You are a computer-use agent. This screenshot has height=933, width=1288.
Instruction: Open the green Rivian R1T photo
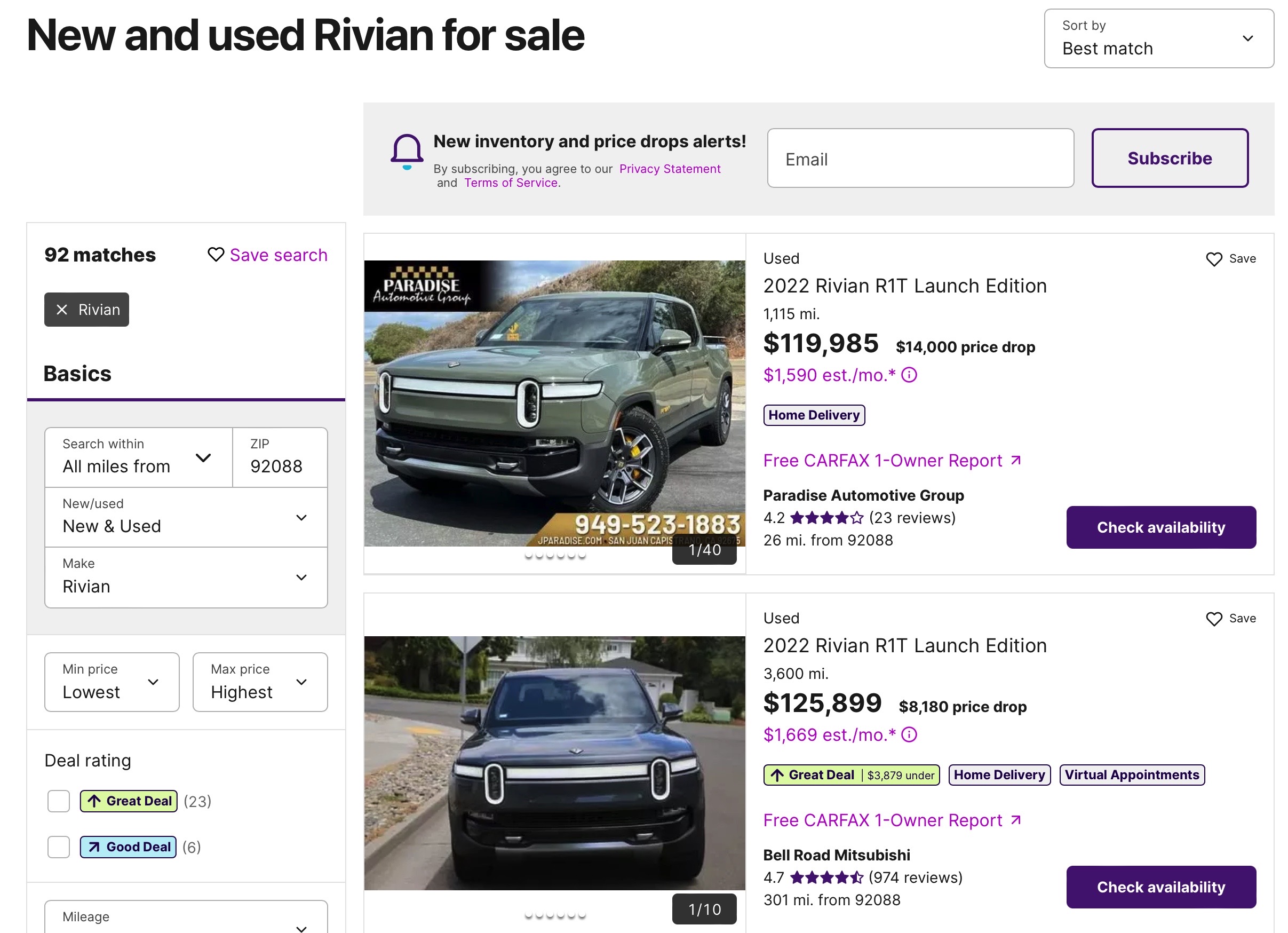click(x=554, y=404)
